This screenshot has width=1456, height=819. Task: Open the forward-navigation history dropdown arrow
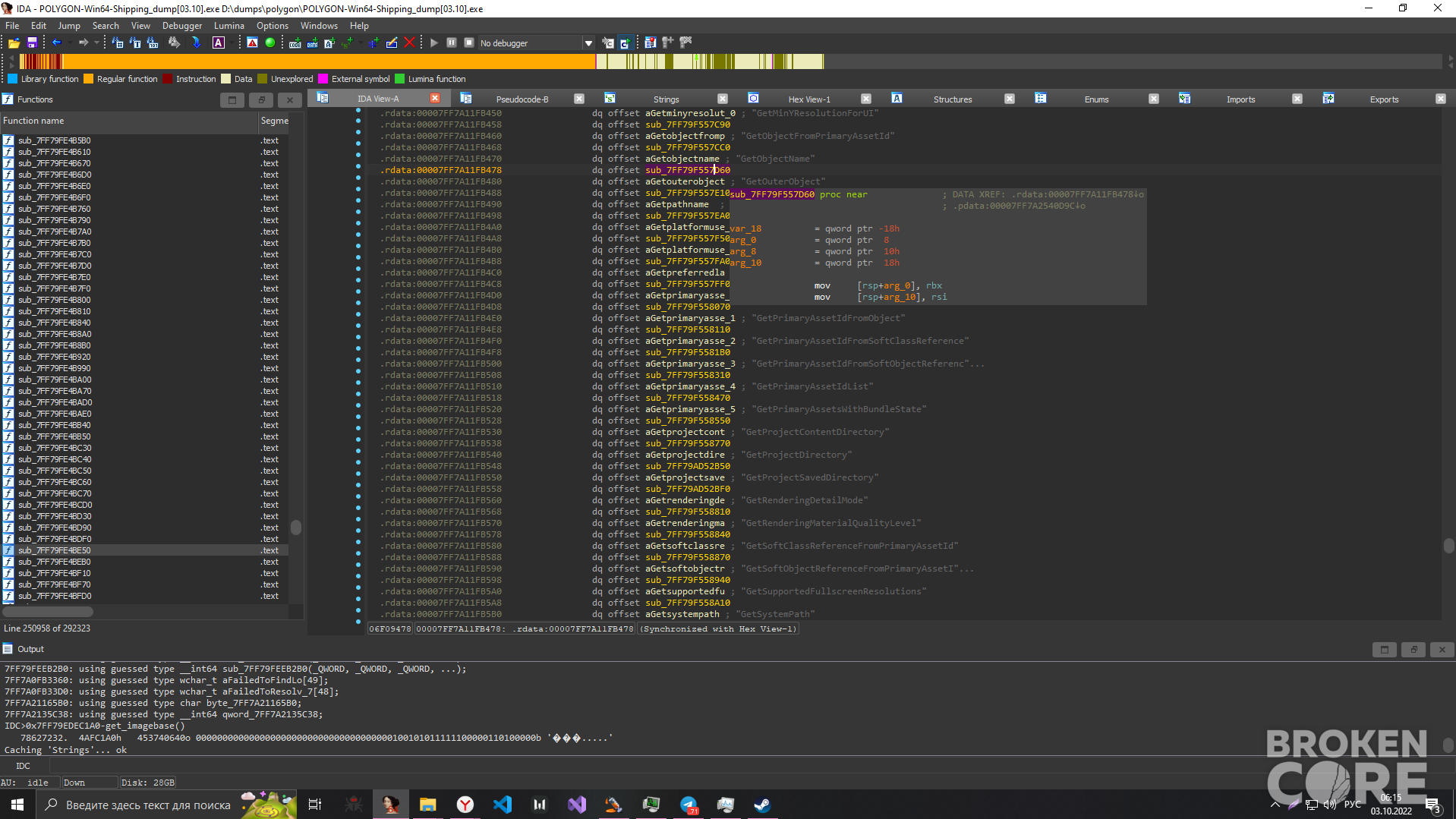[x=96, y=43]
